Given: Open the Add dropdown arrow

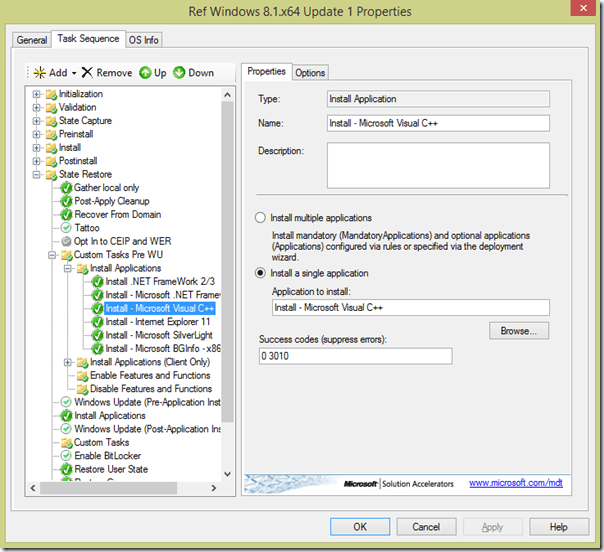Looking at the screenshot, I should pyautogui.click(x=74, y=73).
